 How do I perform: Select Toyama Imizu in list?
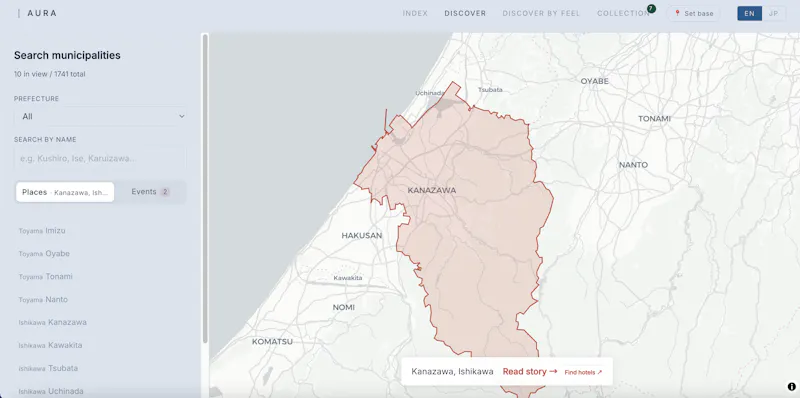click(x=42, y=231)
